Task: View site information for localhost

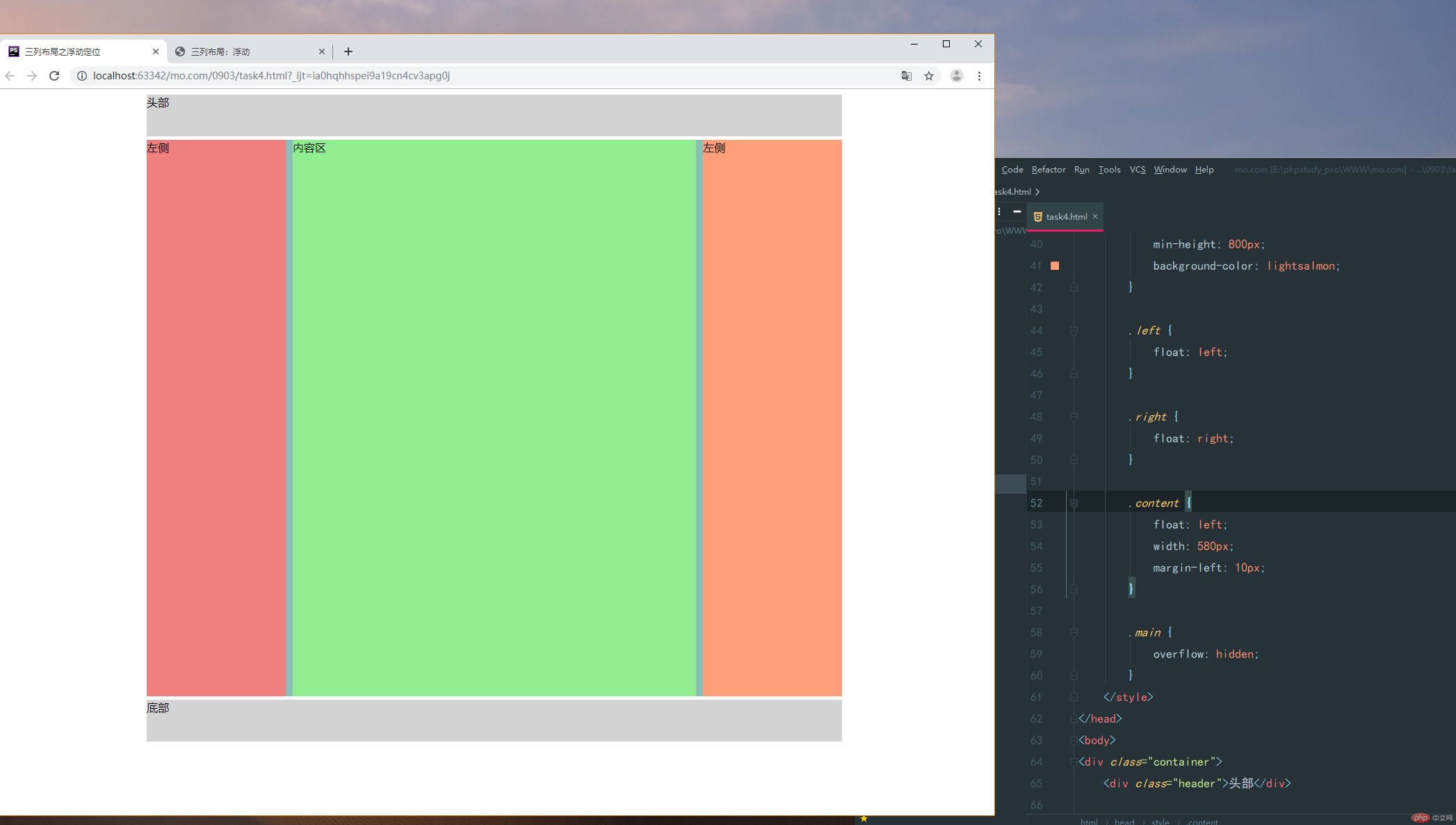Action: point(81,76)
